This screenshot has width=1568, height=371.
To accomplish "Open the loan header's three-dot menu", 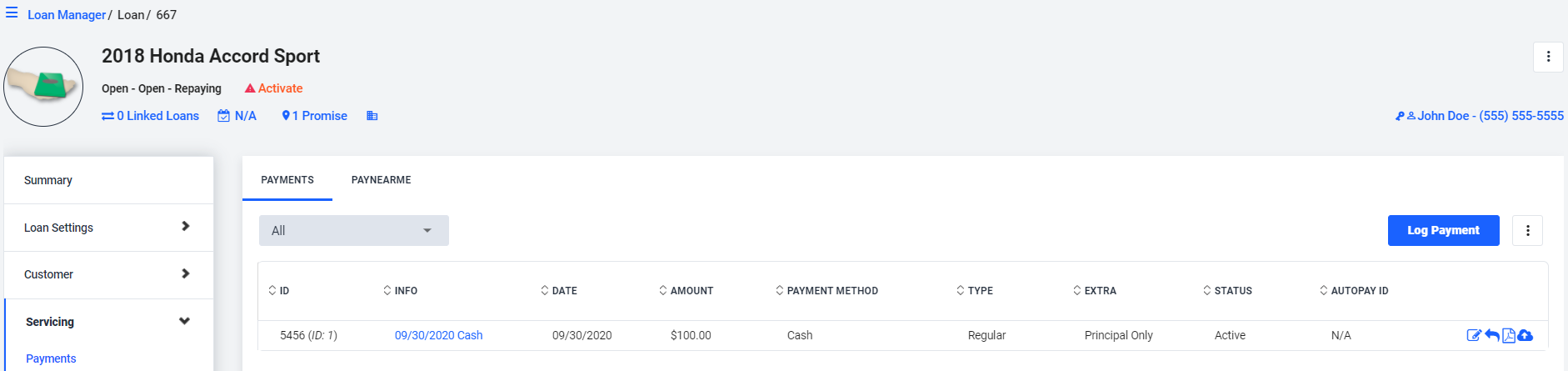I will [1548, 57].
